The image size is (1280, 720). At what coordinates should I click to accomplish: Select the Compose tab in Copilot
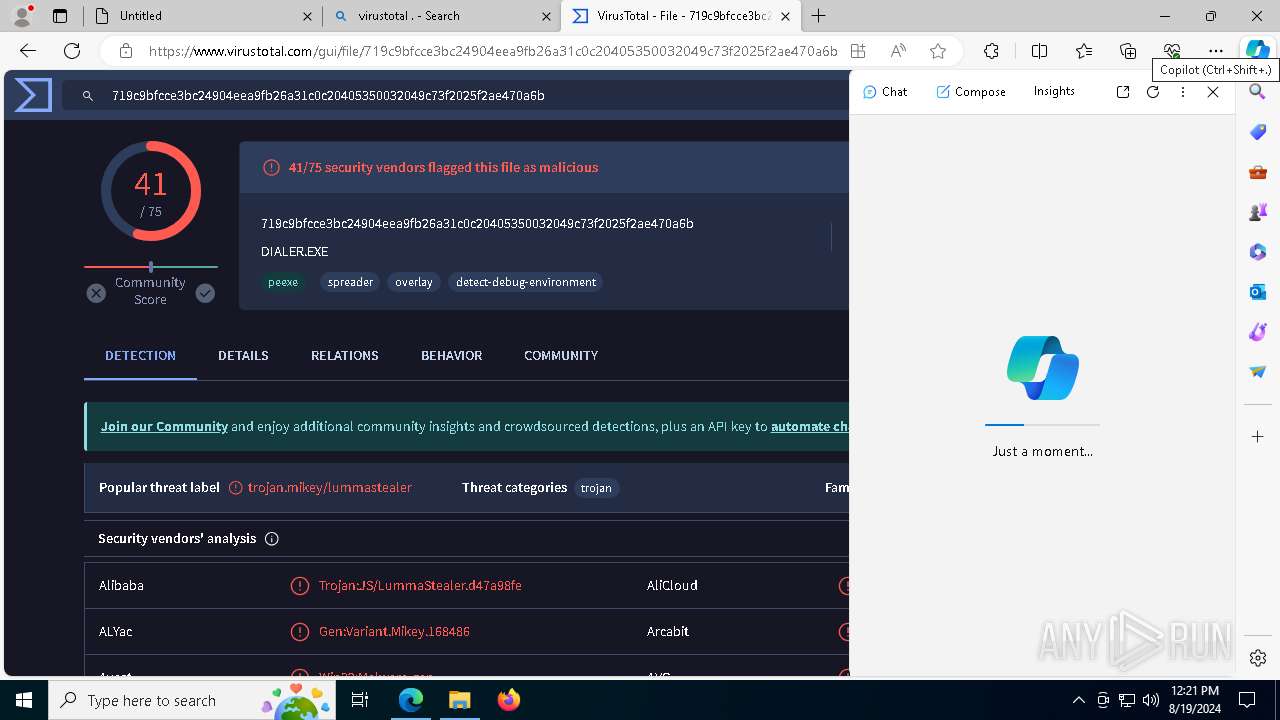[971, 91]
